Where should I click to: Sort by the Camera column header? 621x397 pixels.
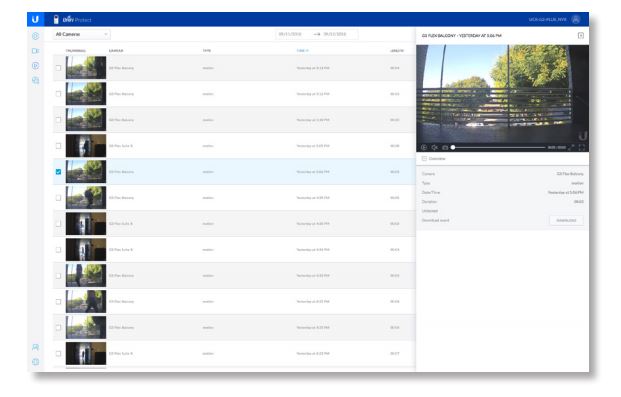click(x=116, y=51)
